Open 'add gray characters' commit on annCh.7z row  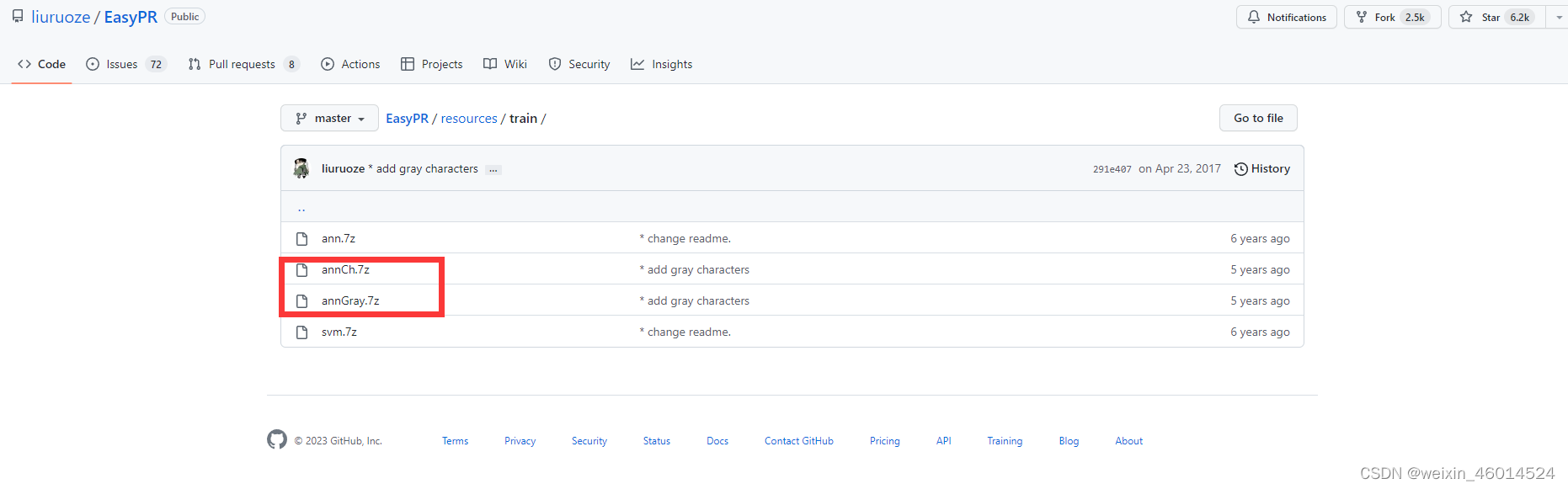point(694,269)
